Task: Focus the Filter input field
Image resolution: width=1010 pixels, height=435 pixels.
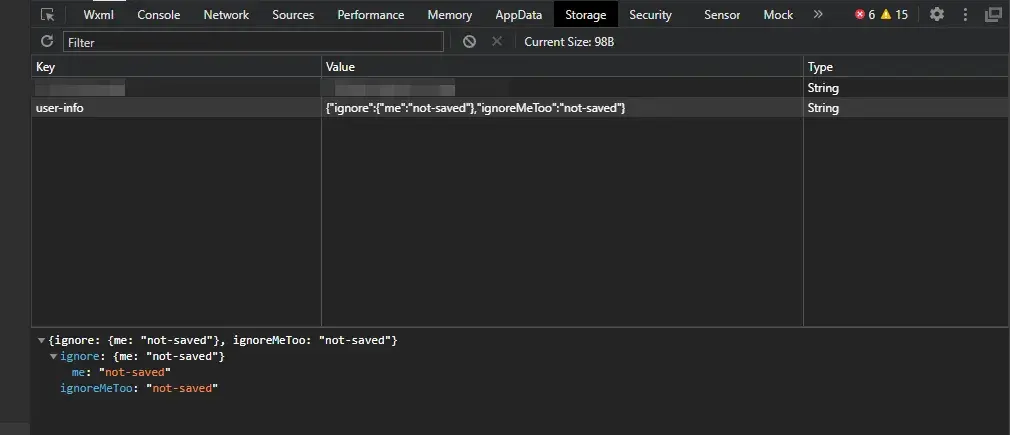Action: click(x=253, y=42)
